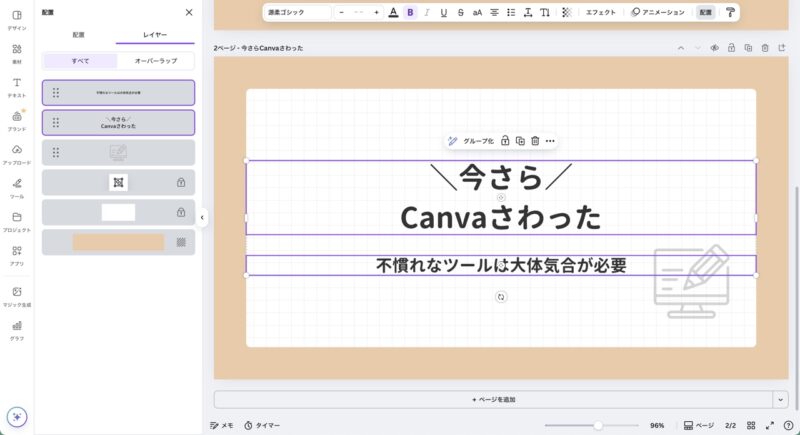800x435 pixels.
Task: Close the 配置 panel
Action: click(189, 12)
